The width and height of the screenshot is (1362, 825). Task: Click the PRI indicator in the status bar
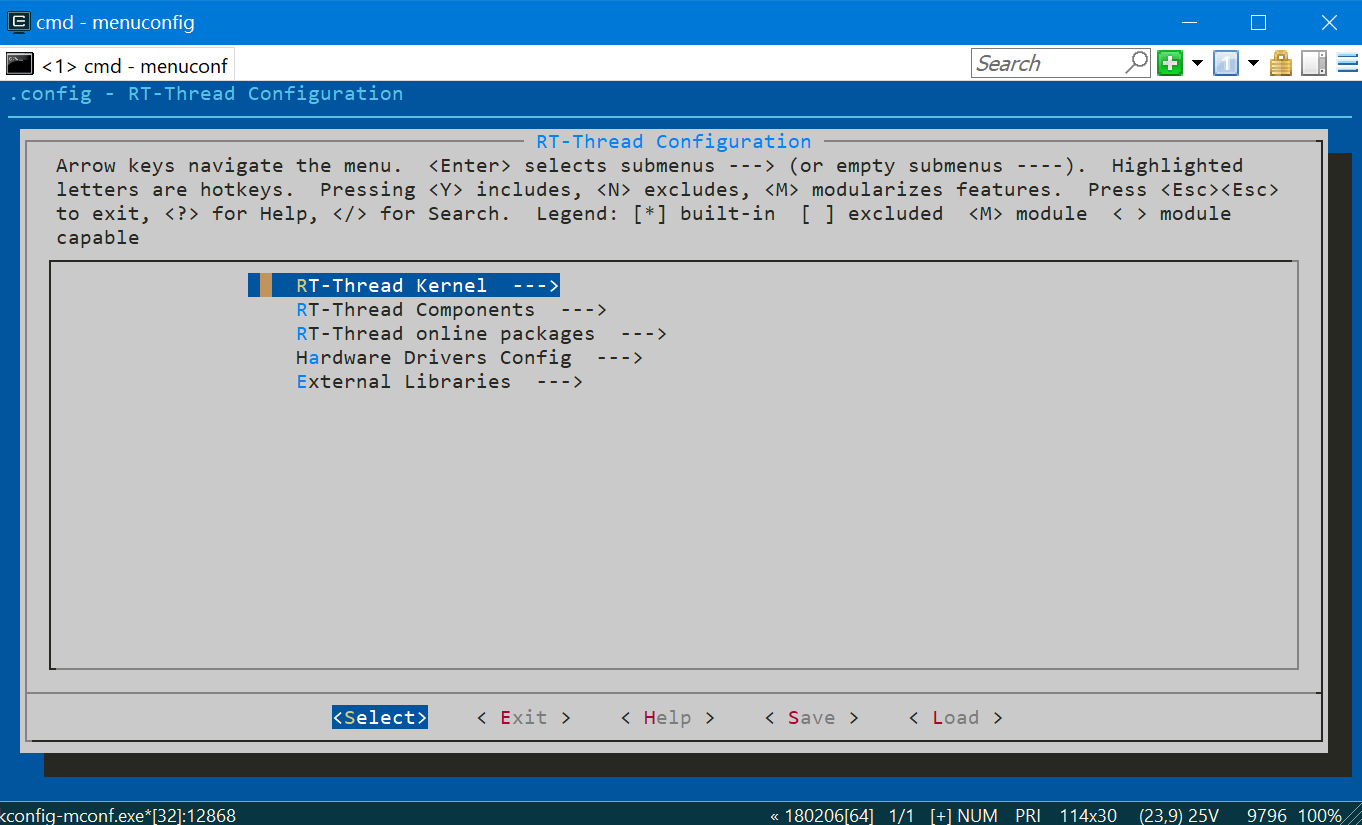pos(1028,815)
